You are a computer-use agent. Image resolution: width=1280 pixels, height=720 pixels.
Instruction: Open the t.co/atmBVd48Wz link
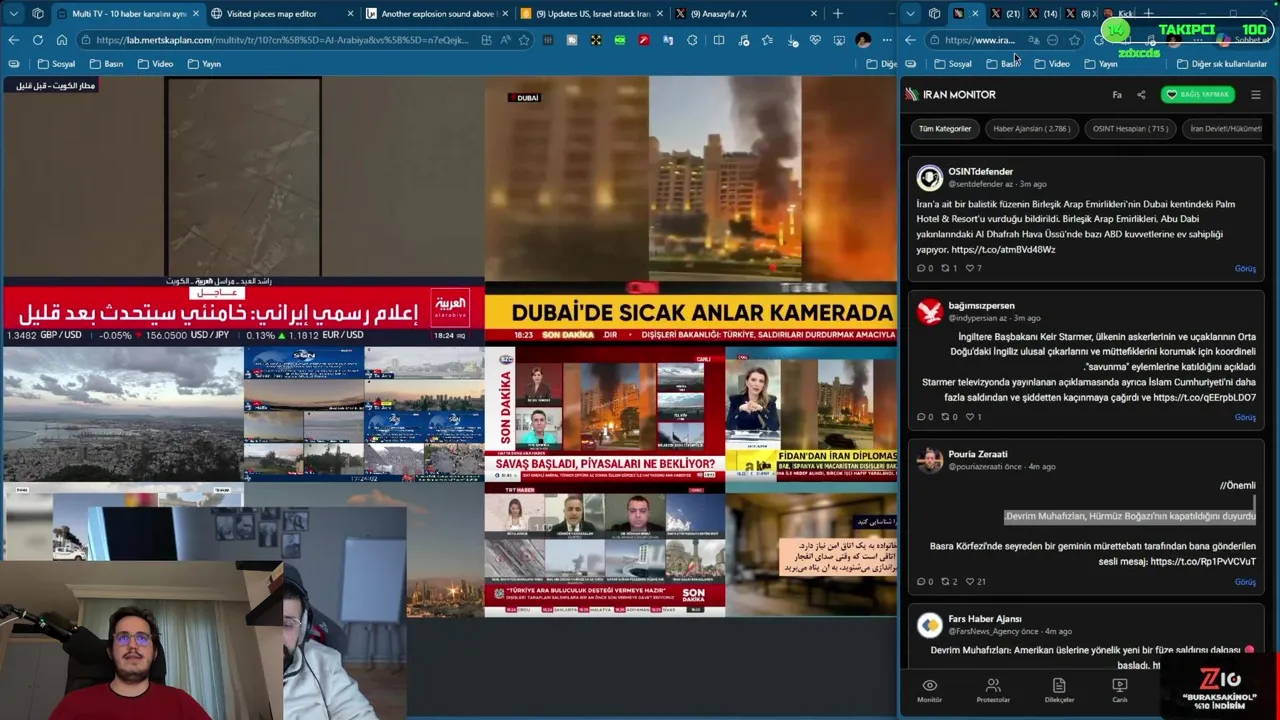coord(1003,250)
